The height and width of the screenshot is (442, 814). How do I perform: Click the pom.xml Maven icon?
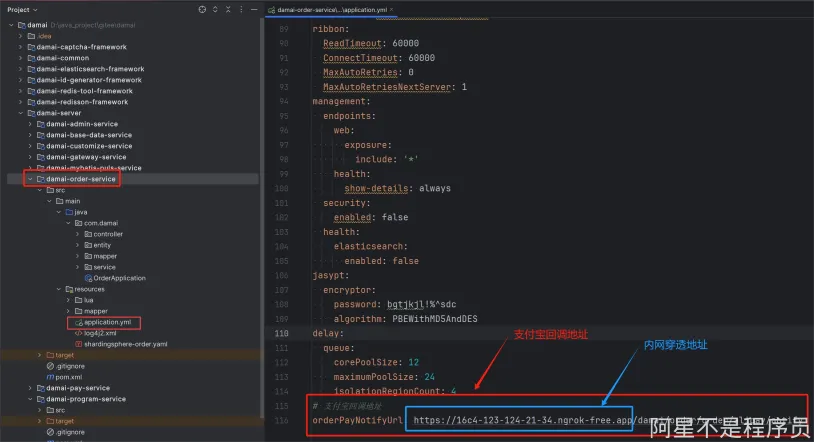[x=50, y=377]
